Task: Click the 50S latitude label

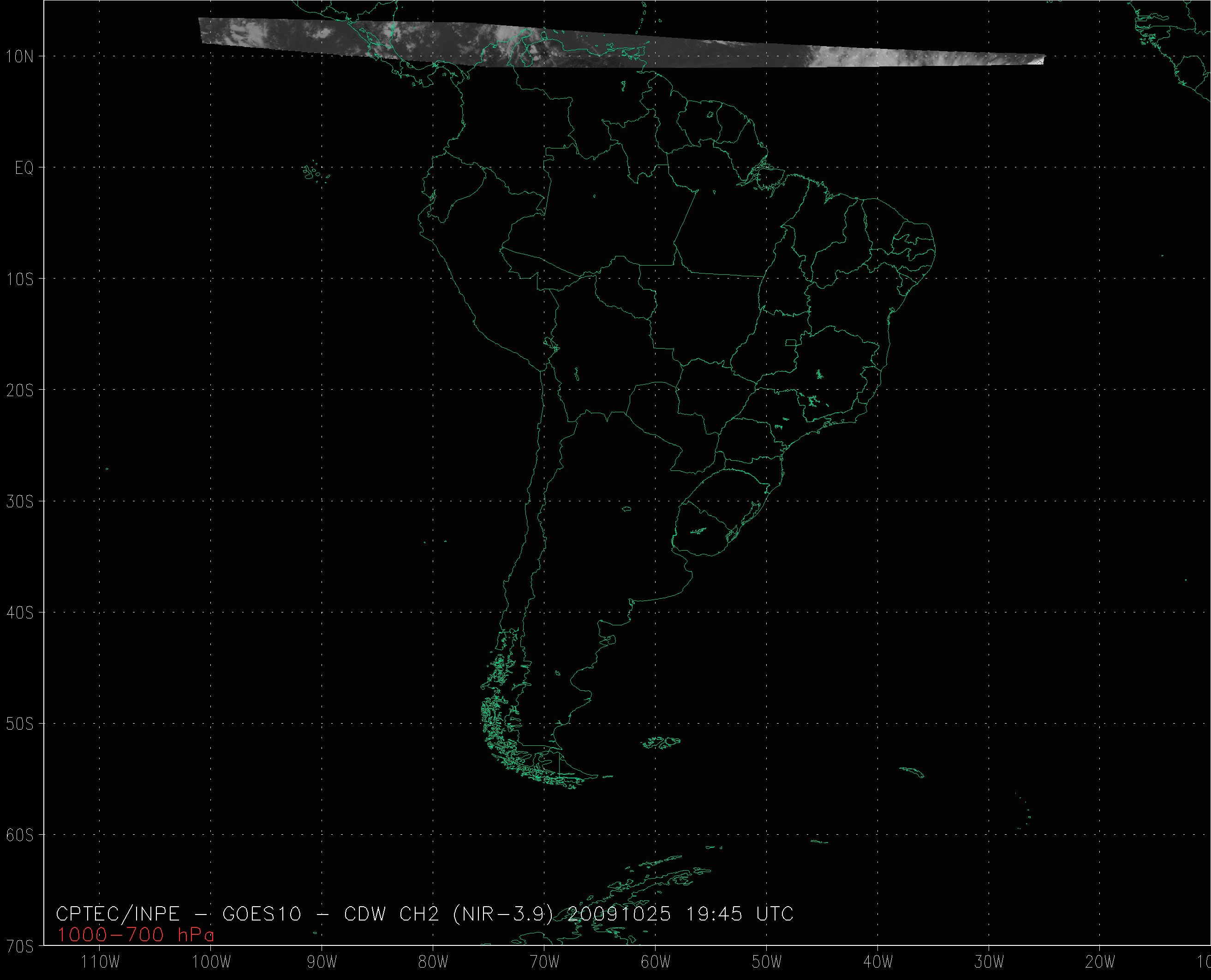Action: (x=20, y=724)
